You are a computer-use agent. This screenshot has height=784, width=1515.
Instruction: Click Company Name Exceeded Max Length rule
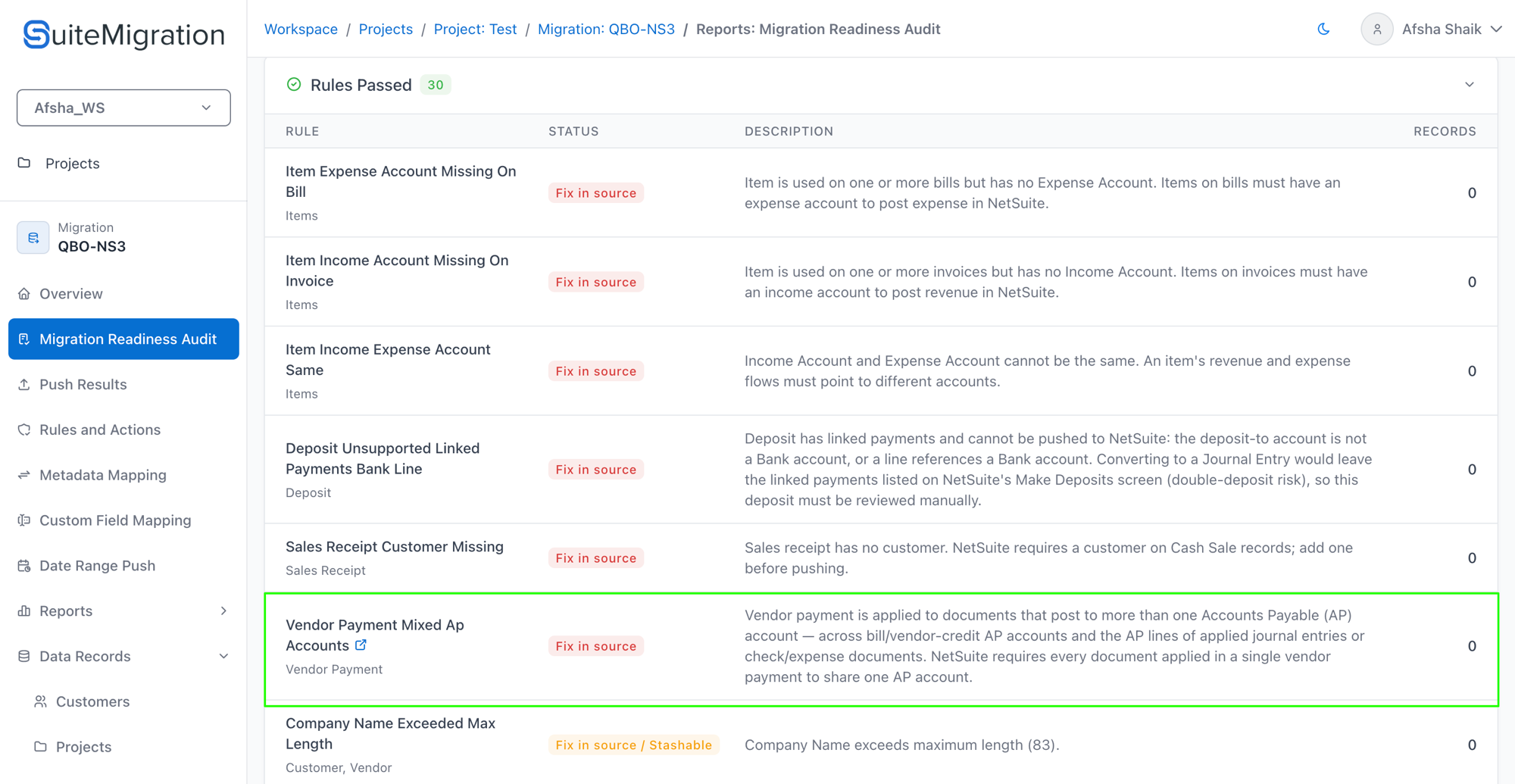tap(390, 733)
